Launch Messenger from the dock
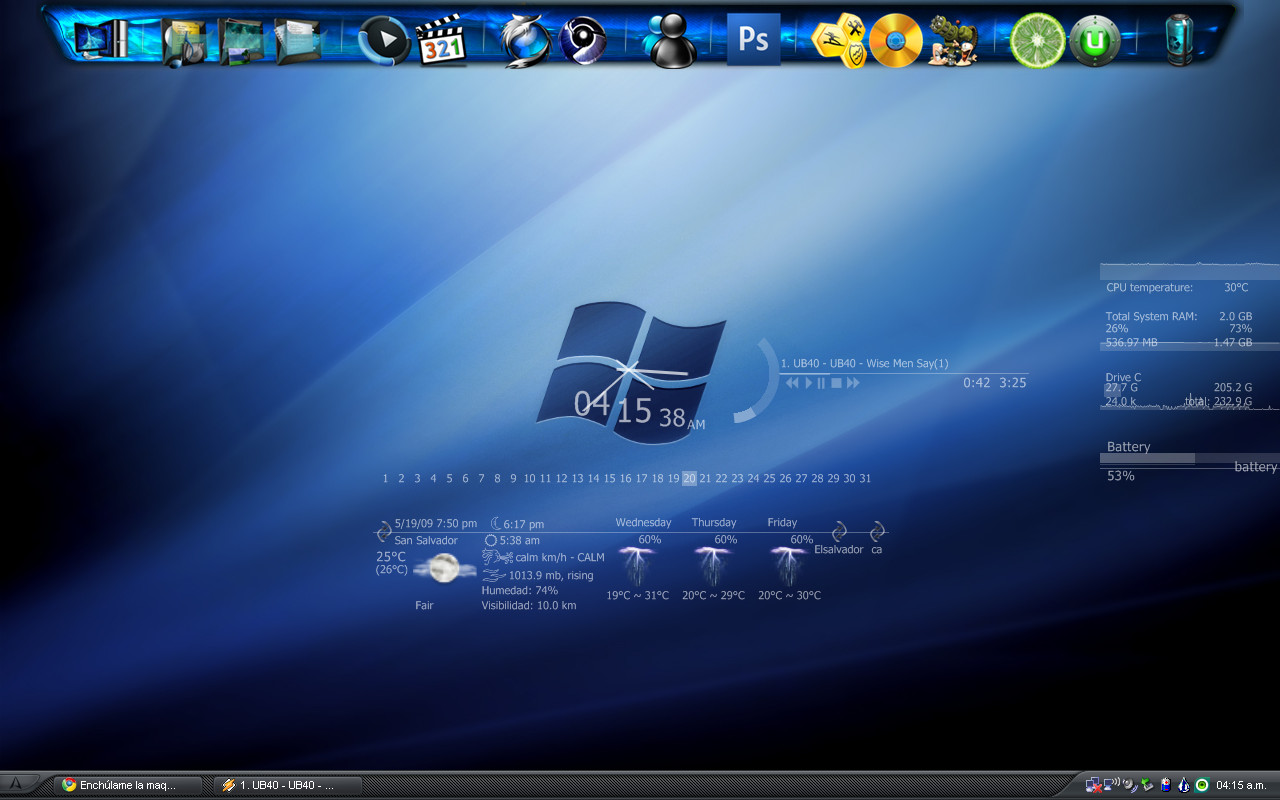The width and height of the screenshot is (1280, 800). [x=670, y=41]
